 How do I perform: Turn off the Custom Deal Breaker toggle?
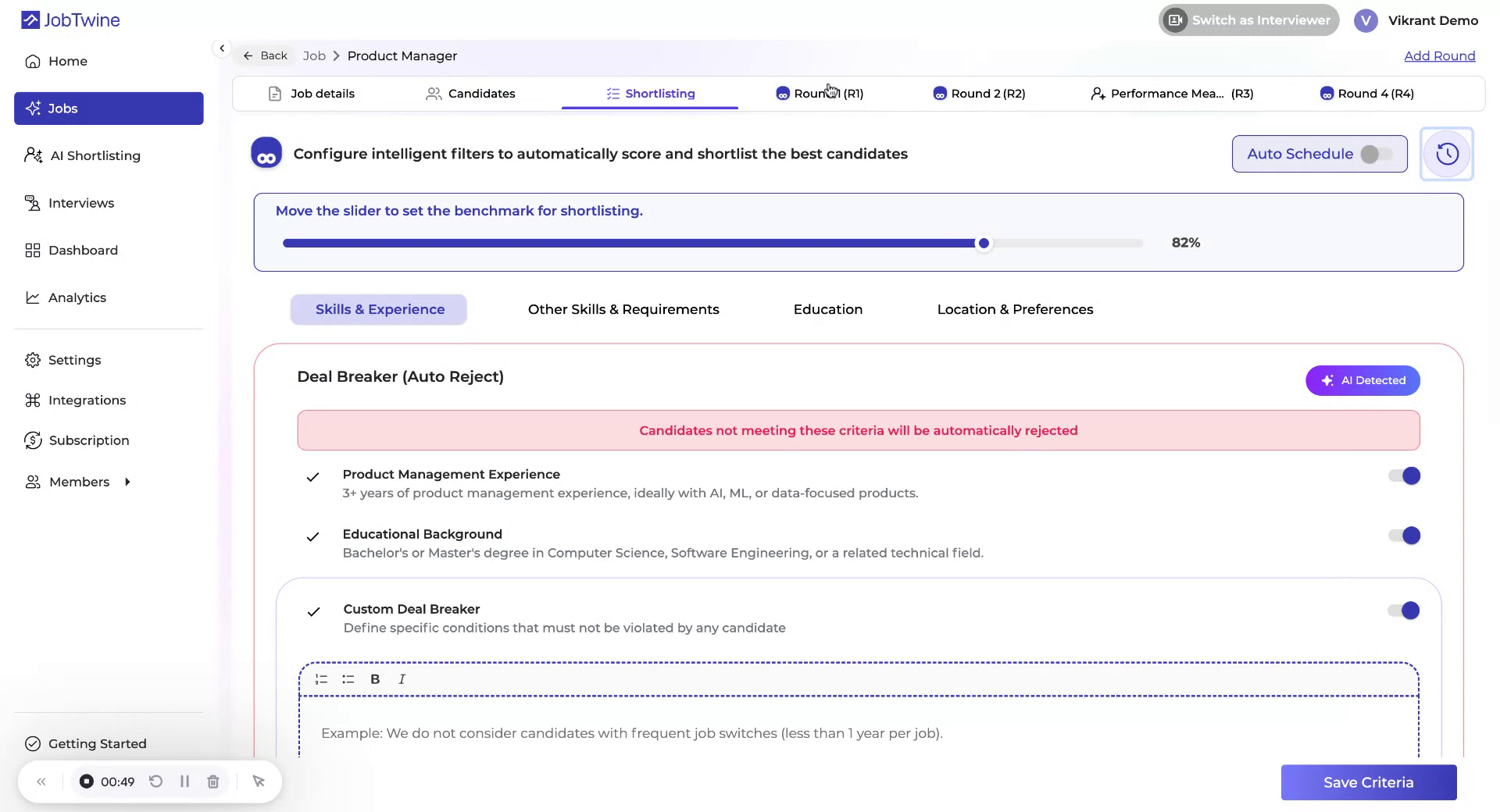[1403, 611]
